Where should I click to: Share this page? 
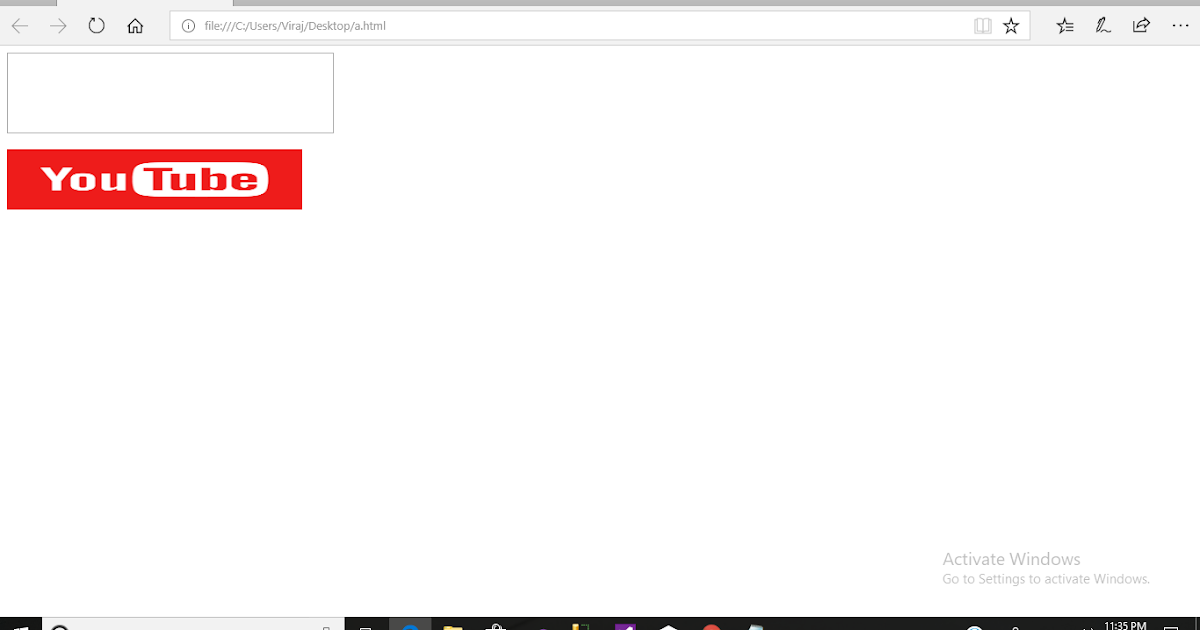[x=1141, y=26]
